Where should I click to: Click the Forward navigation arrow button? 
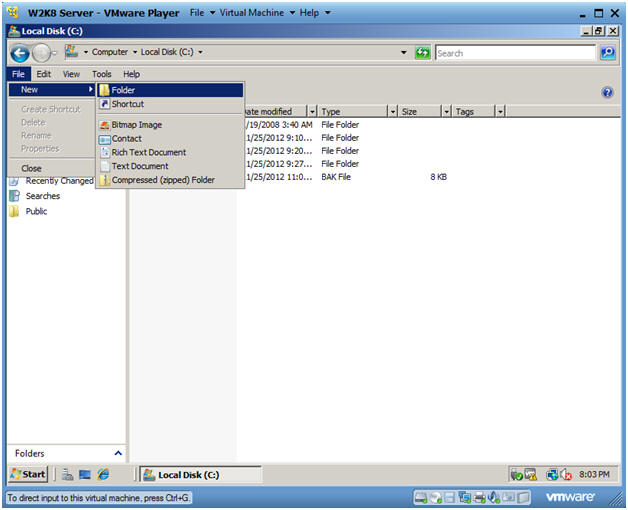(41, 53)
